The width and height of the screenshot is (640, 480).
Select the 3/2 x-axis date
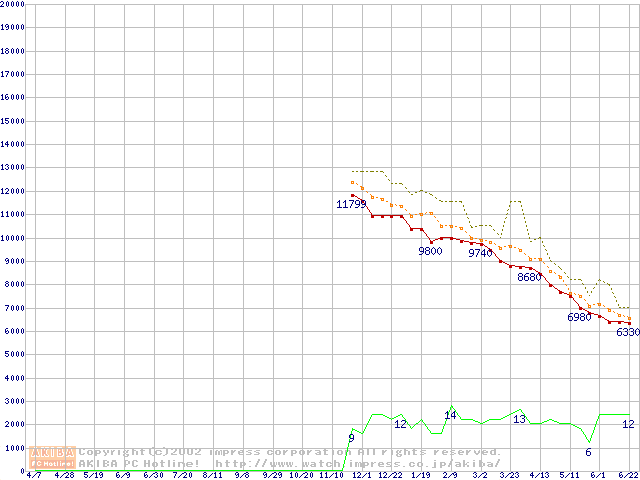coord(480,476)
